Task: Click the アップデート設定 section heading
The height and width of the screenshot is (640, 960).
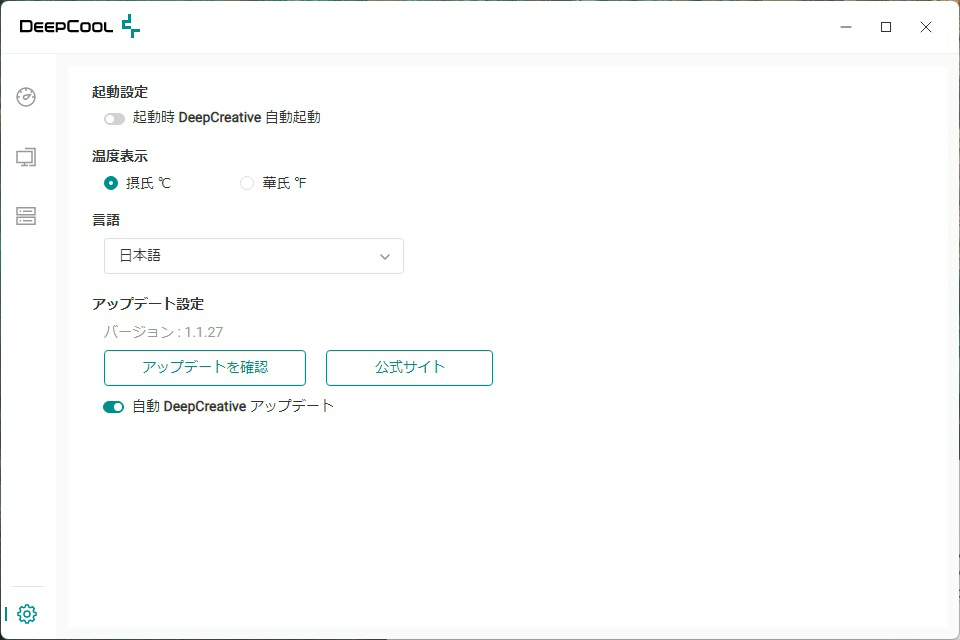Action: tap(148, 304)
